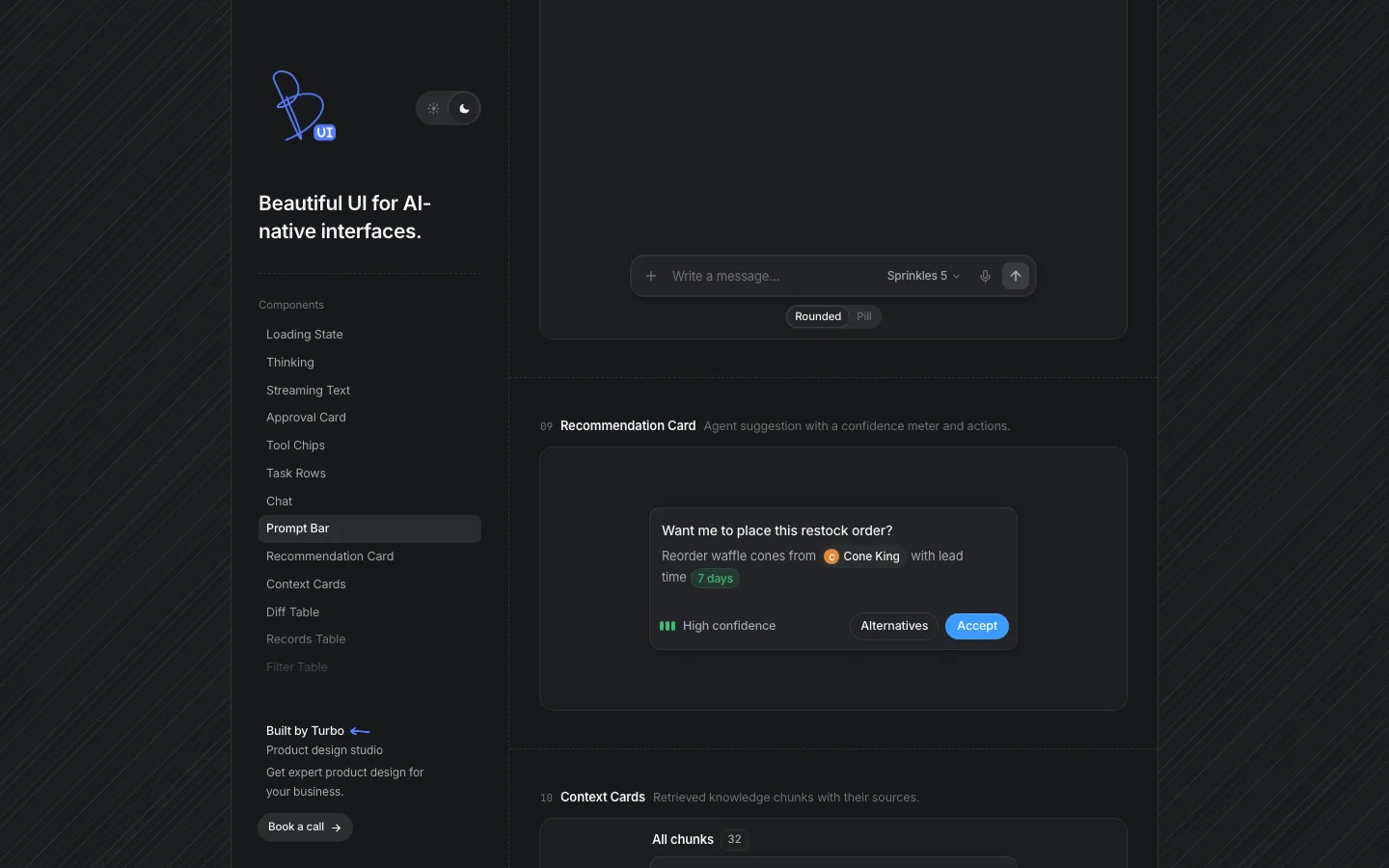This screenshot has width=1389, height=868.
Task: Click the High confidence meter bars
Action: pyautogui.click(x=667, y=626)
